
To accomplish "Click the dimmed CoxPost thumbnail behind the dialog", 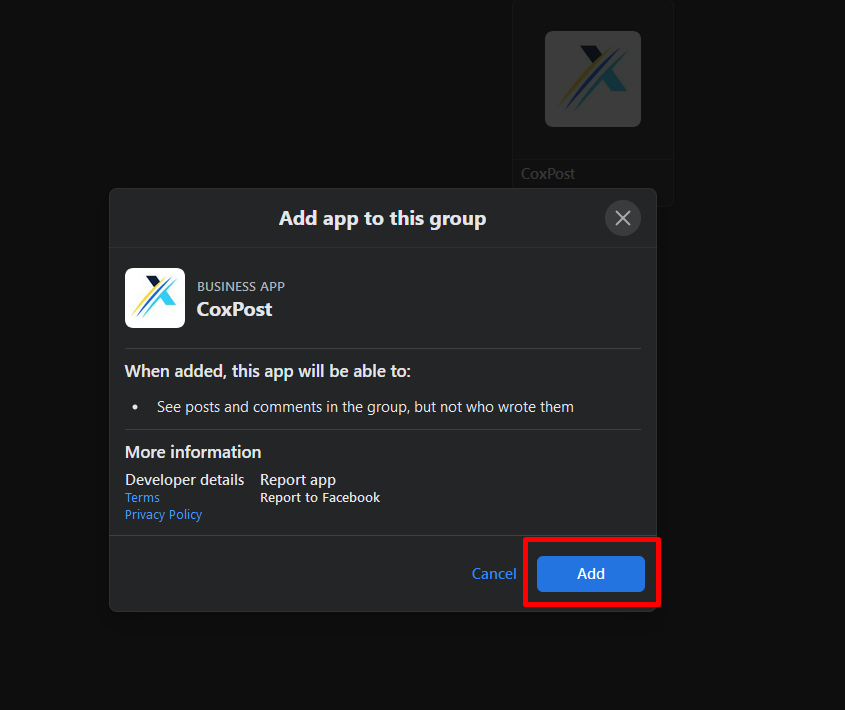I will pyautogui.click(x=593, y=79).
